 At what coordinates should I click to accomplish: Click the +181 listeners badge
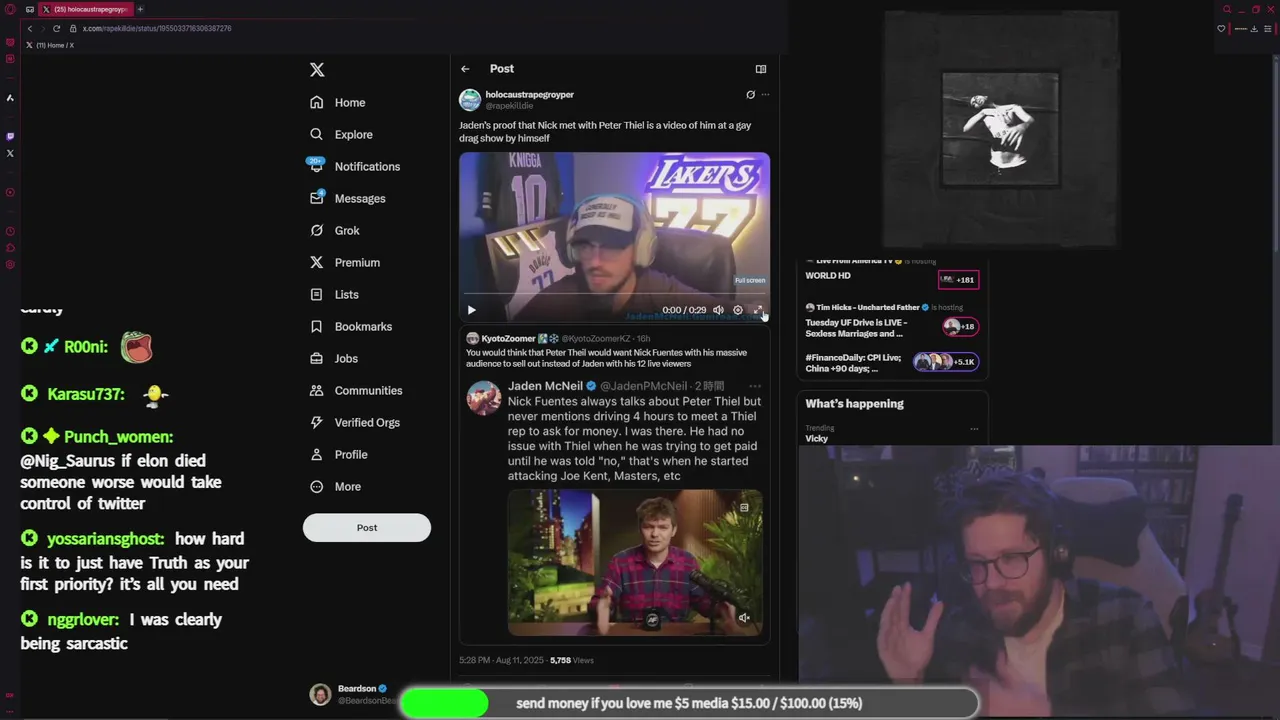point(958,280)
